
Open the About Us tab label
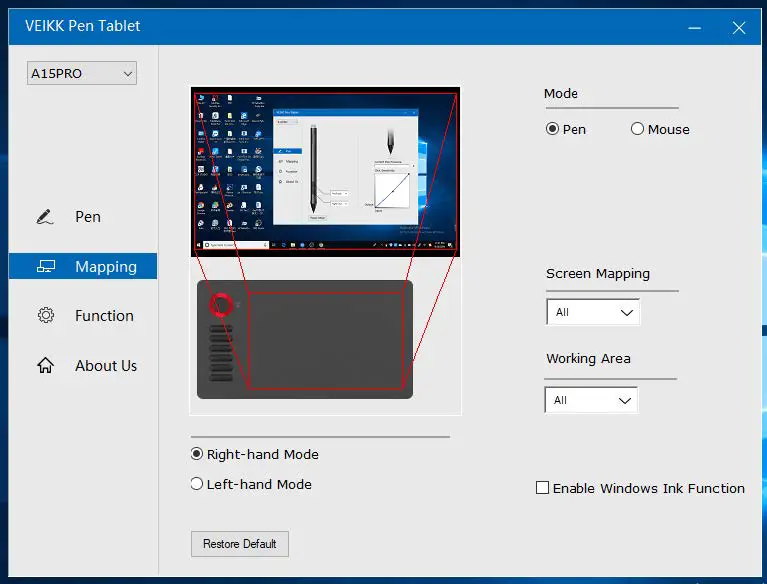(x=106, y=365)
